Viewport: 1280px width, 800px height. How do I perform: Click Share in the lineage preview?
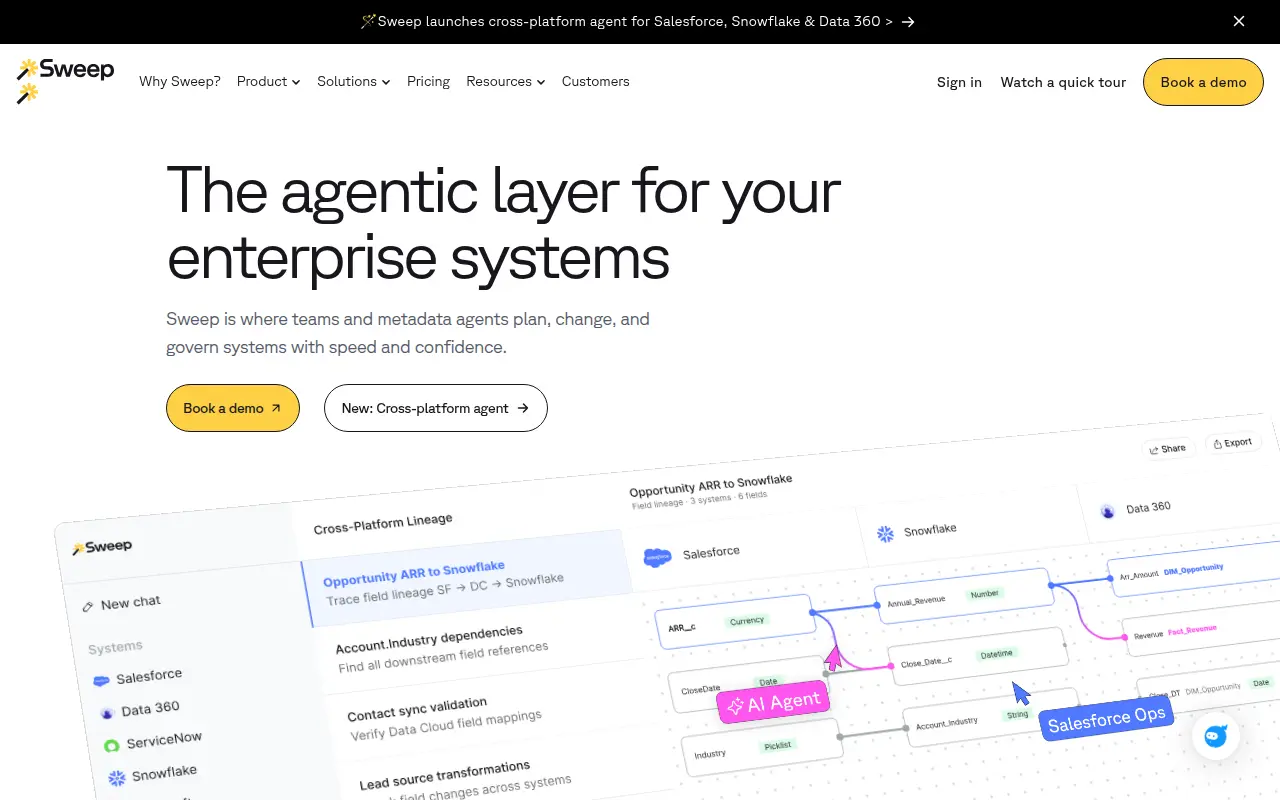(1168, 449)
